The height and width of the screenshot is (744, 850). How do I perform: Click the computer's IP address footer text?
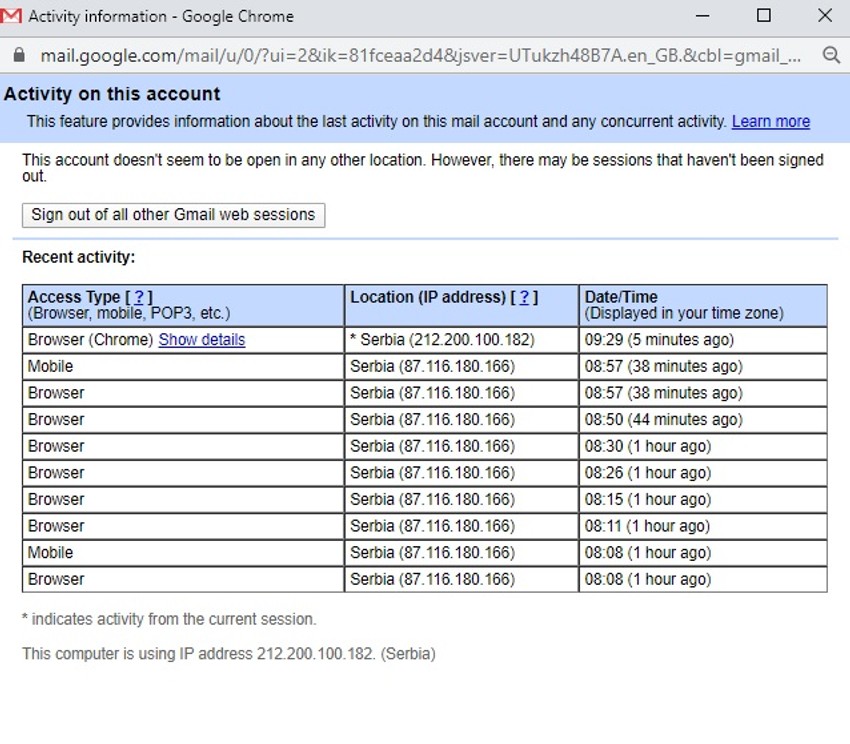coord(228,654)
